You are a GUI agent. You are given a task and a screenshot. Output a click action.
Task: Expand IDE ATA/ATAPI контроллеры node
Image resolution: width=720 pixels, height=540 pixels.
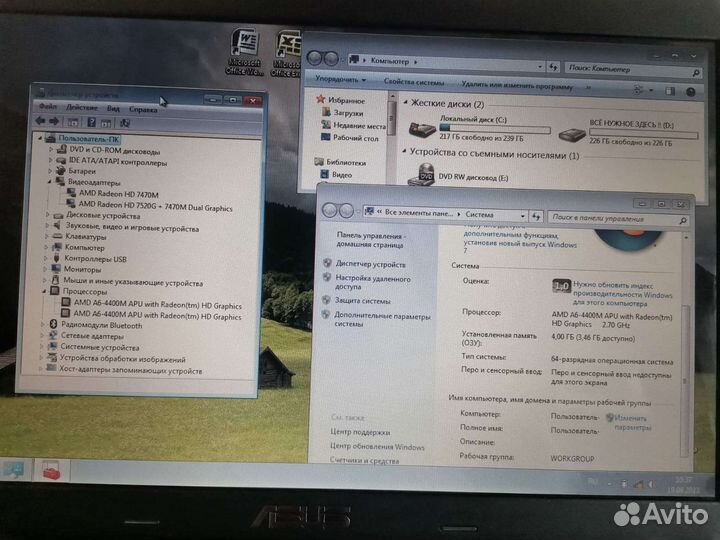click(x=51, y=160)
